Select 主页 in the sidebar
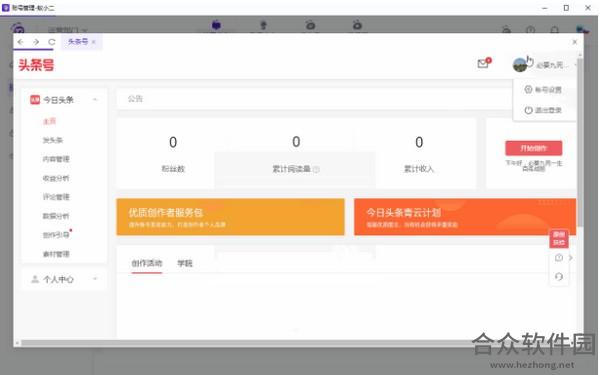Image resolution: width=600 pixels, height=375 pixels. click(x=49, y=121)
